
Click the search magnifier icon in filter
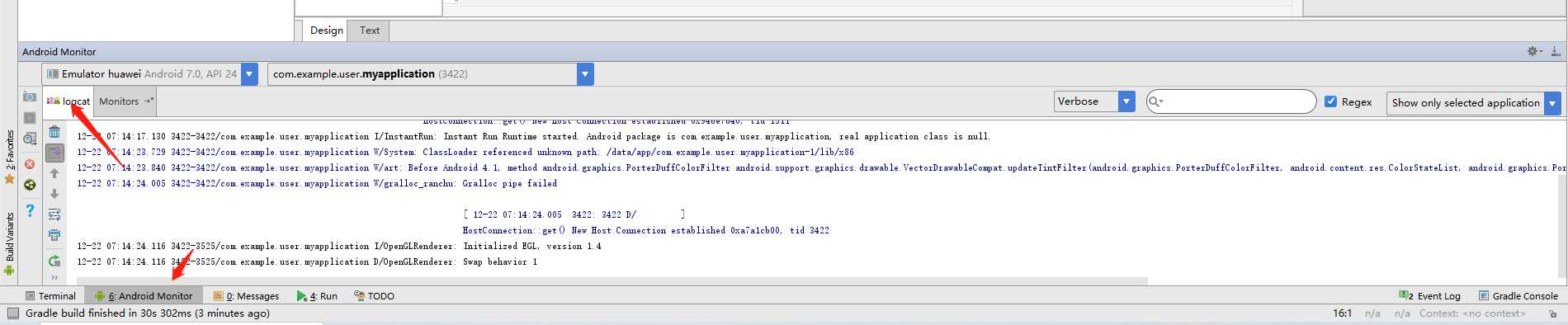point(1155,101)
